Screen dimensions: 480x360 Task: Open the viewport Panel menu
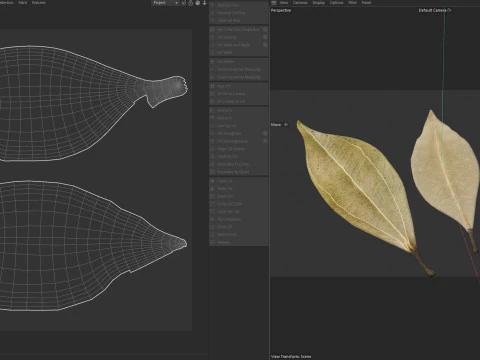[x=366, y=3]
